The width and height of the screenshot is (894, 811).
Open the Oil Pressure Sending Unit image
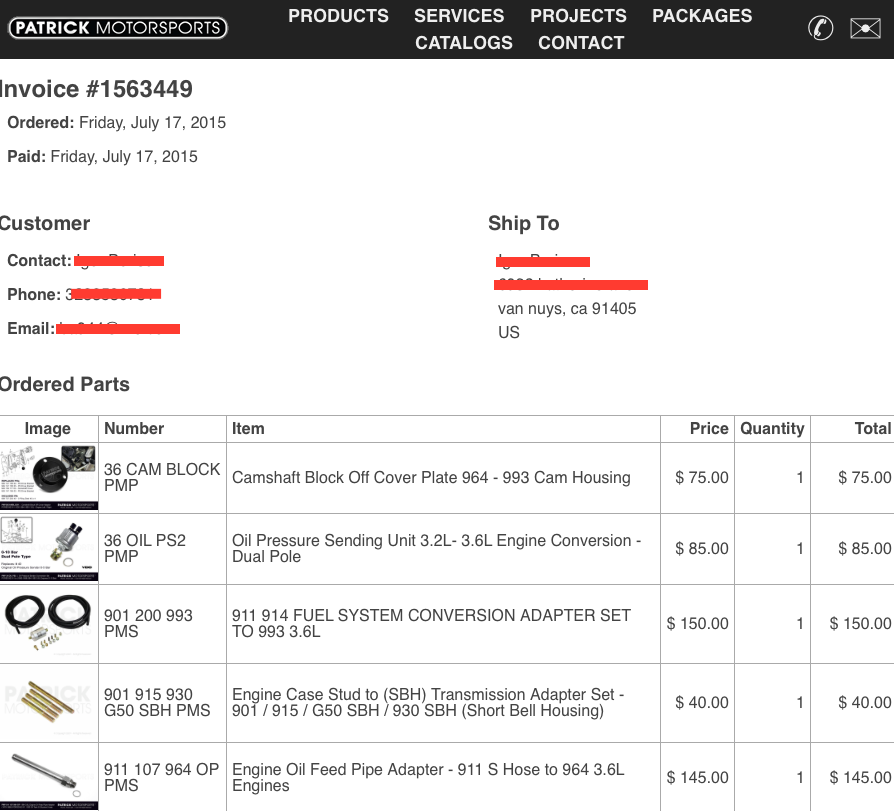(49, 549)
